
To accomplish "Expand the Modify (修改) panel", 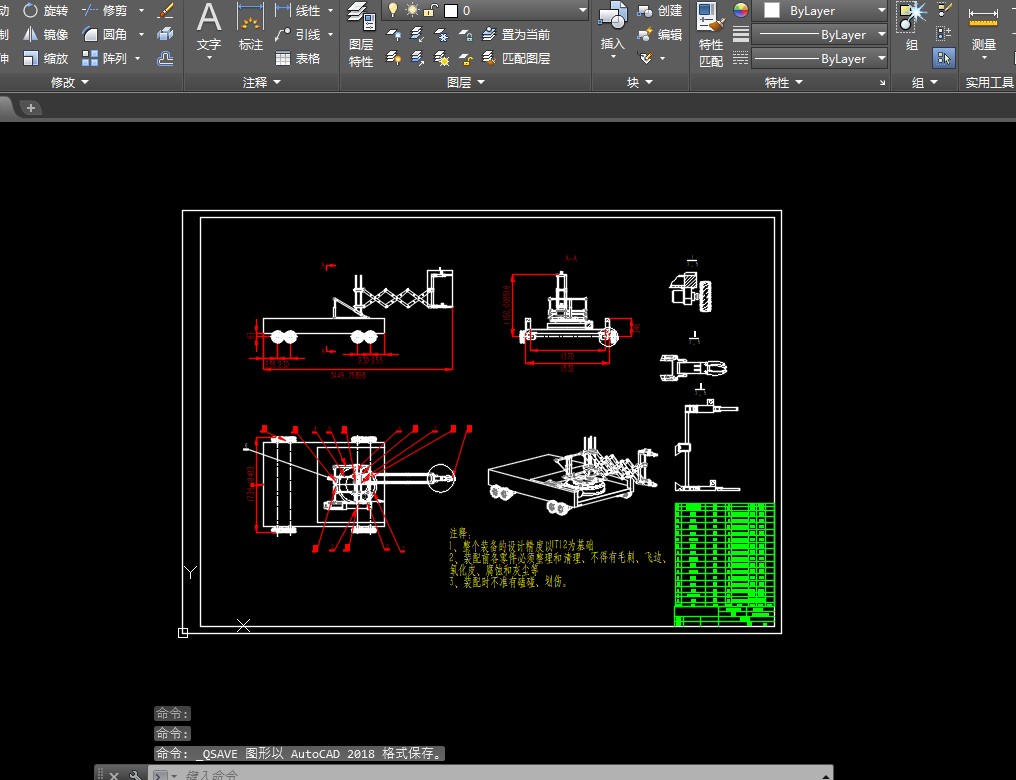I will (69, 82).
